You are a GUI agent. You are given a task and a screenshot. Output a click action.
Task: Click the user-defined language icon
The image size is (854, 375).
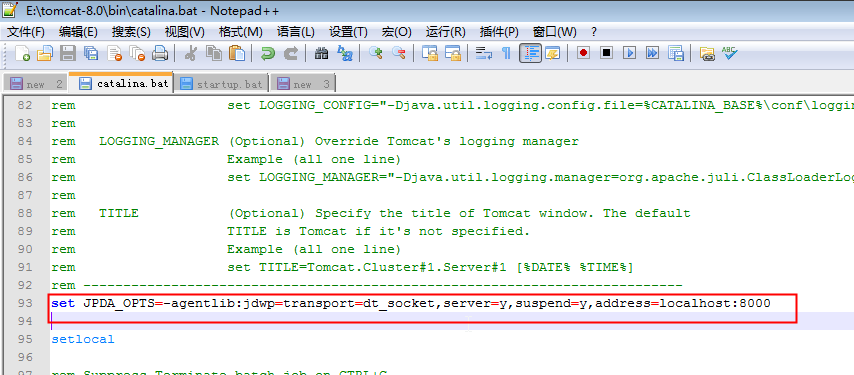point(553,53)
